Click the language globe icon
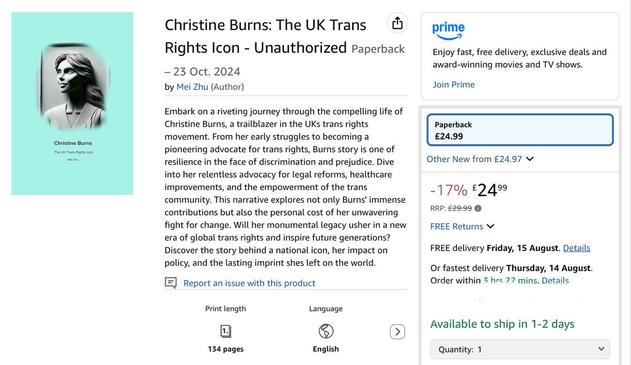Screen dimensions: 631x365 pyautogui.click(x=326, y=331)
